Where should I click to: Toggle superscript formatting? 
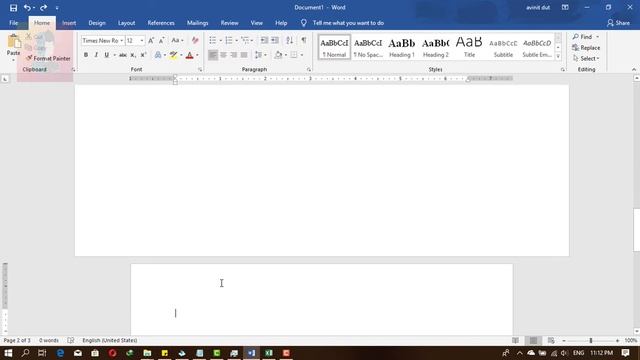coord(143,55)
